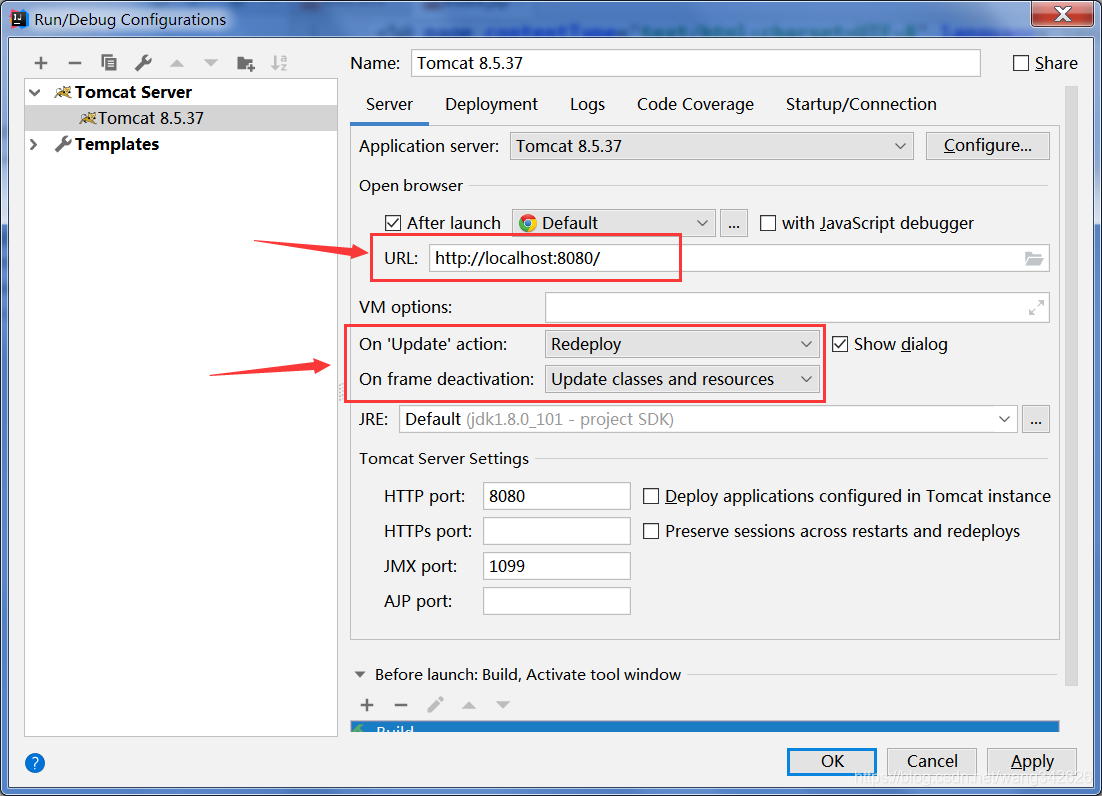Remove the Before launch task
This screenshot has height=796, width=1102.
pos(401,705)
